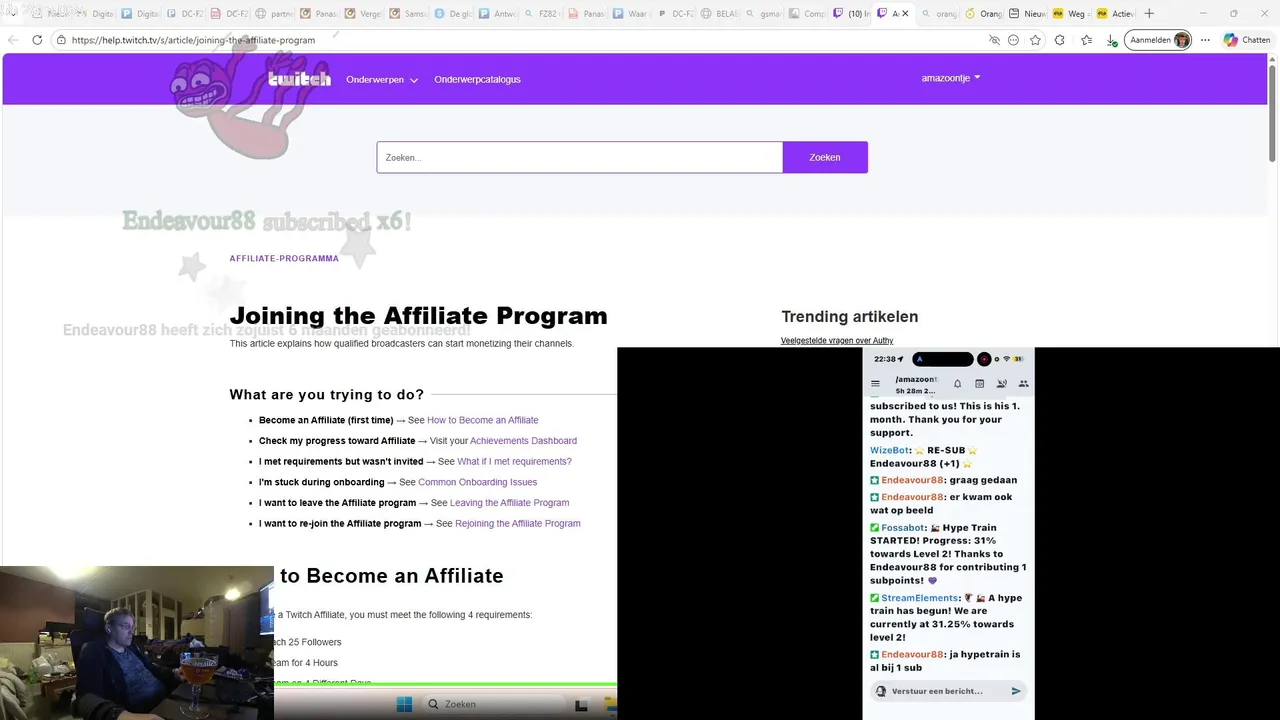Screen dimensions: 1280x720
Task: Open 'Rejoining the Affiliate Program' link
Action: tap(517, 524)
